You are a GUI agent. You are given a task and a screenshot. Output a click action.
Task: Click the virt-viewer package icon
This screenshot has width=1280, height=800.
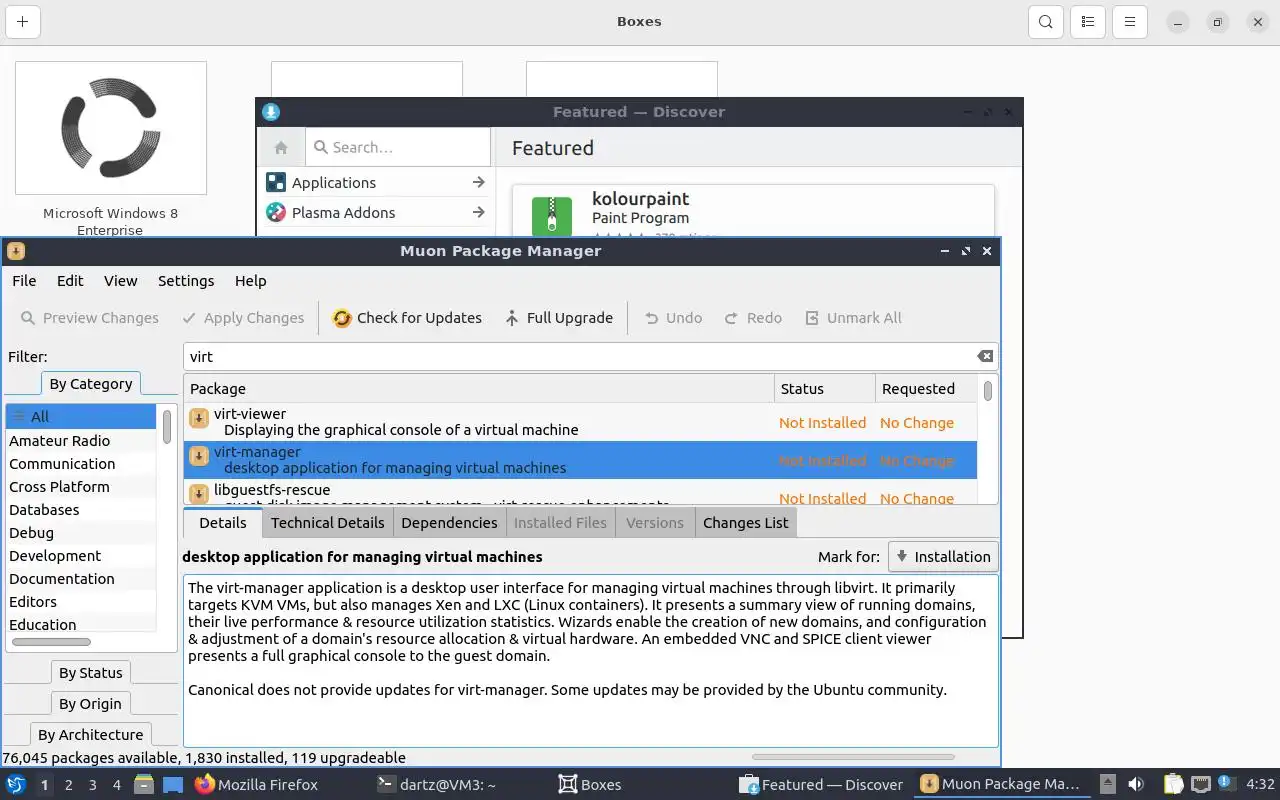pos(199,418)
